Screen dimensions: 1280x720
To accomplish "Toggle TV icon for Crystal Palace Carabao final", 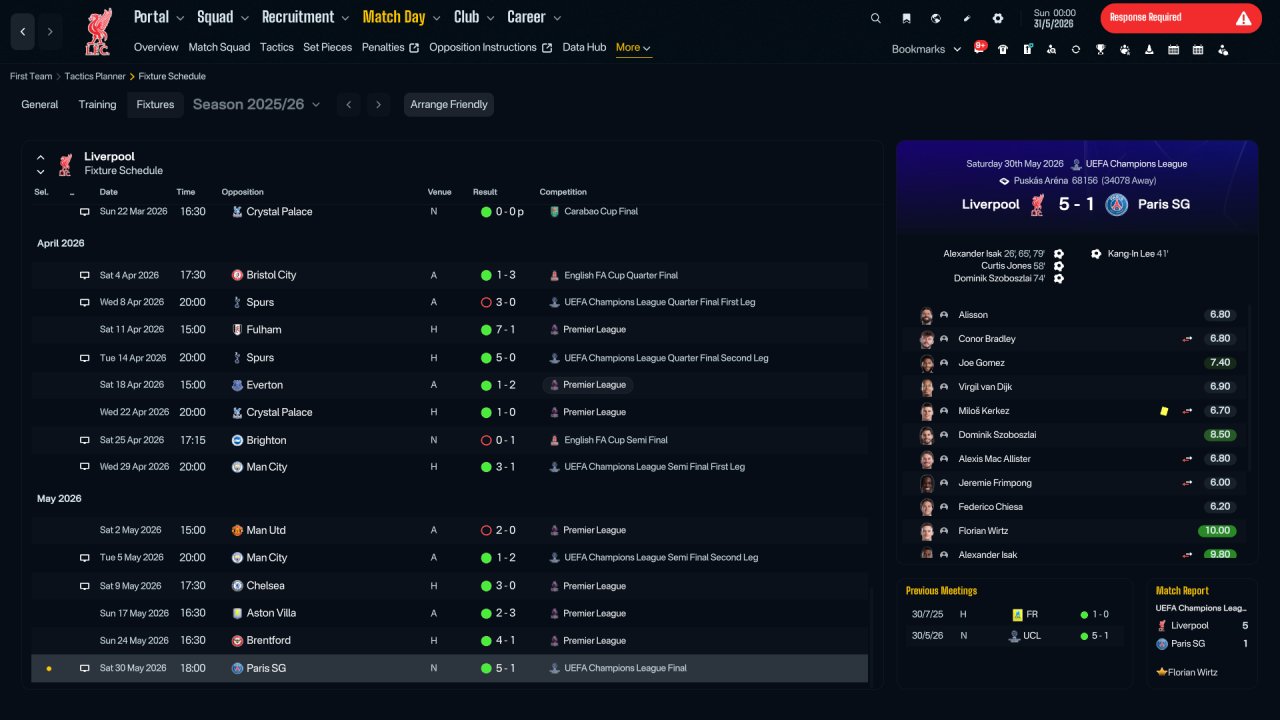I will pos(85,212).
